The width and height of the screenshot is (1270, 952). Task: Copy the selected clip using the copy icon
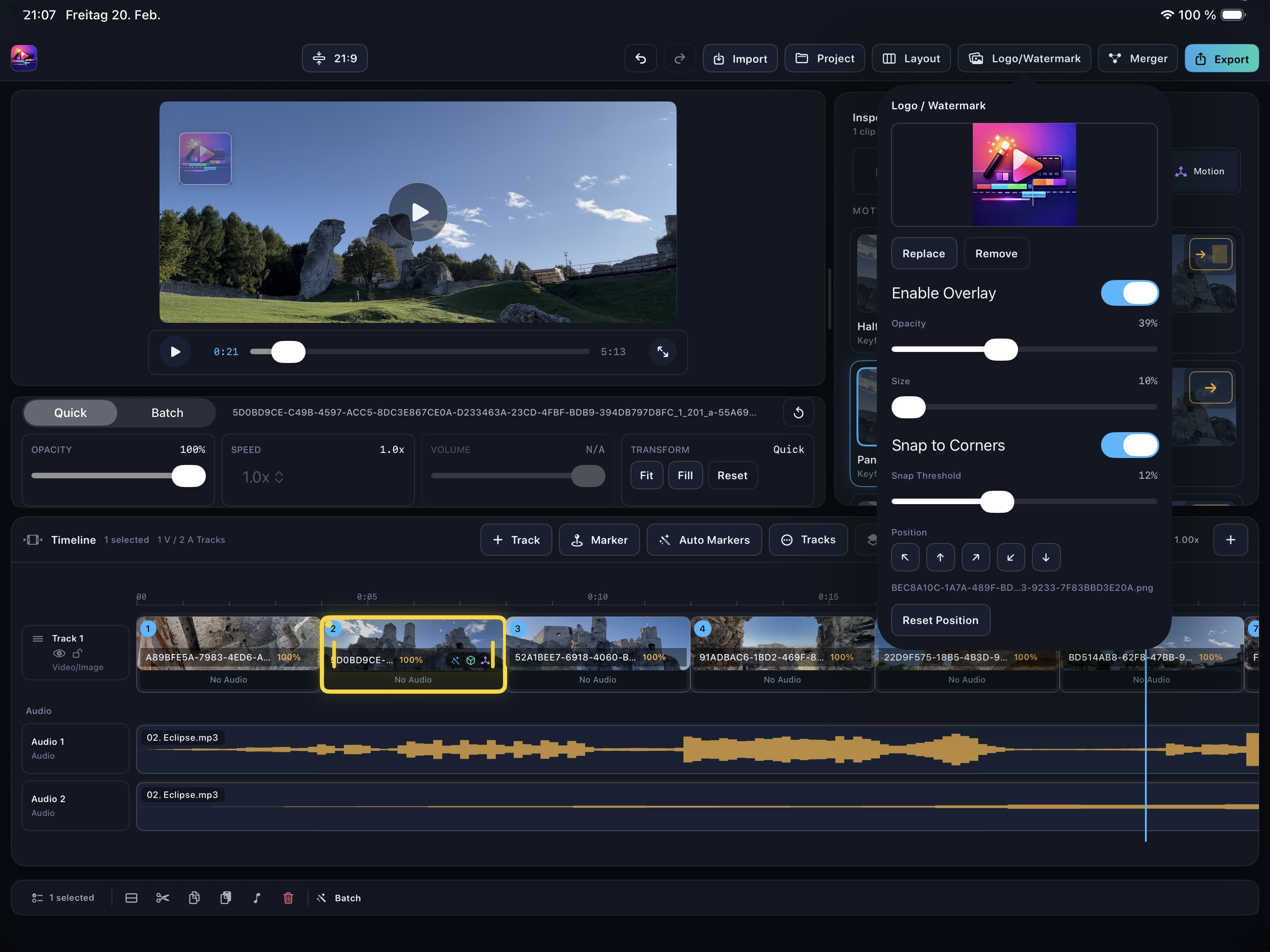click(194, 898)
